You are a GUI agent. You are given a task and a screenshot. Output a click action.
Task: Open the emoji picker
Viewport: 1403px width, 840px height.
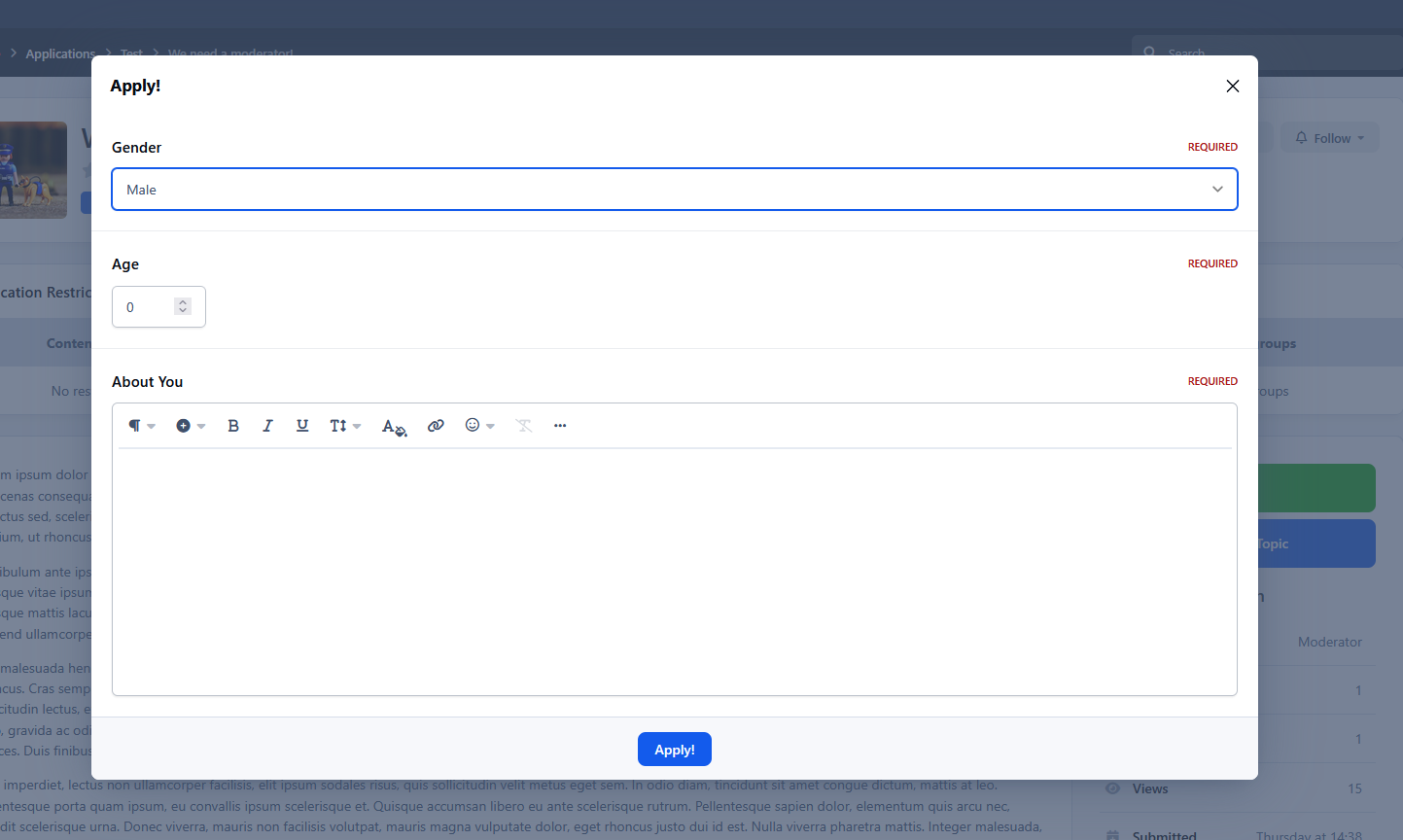479,426
